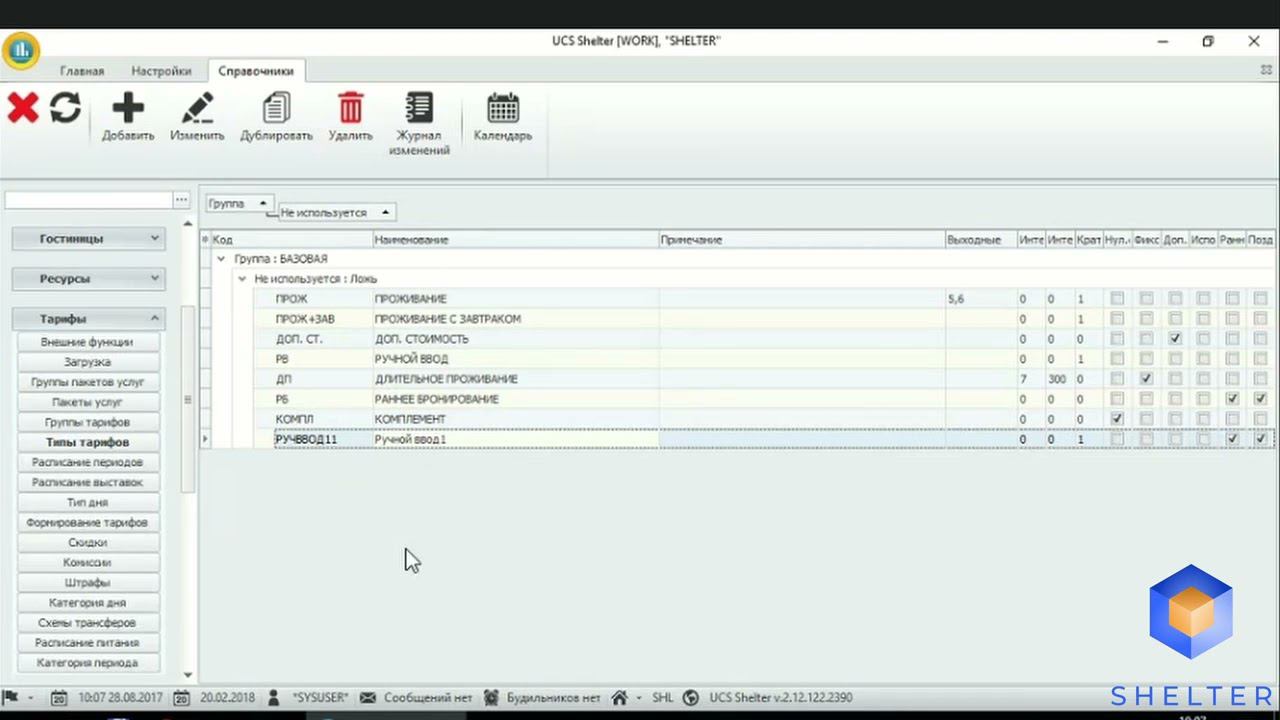Click the home icon in status bar
This screenshot has height=720, width=1280.
pyautogui.click(x=620, y=698)
